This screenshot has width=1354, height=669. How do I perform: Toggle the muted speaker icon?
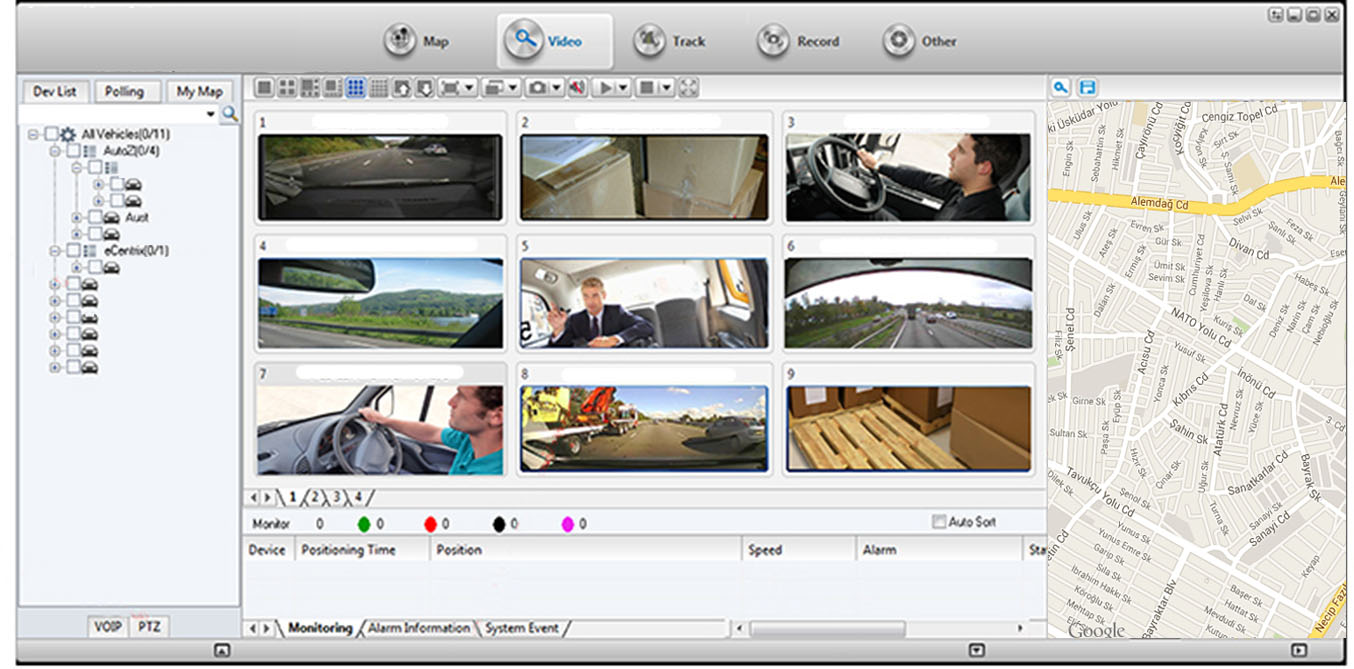577,88
